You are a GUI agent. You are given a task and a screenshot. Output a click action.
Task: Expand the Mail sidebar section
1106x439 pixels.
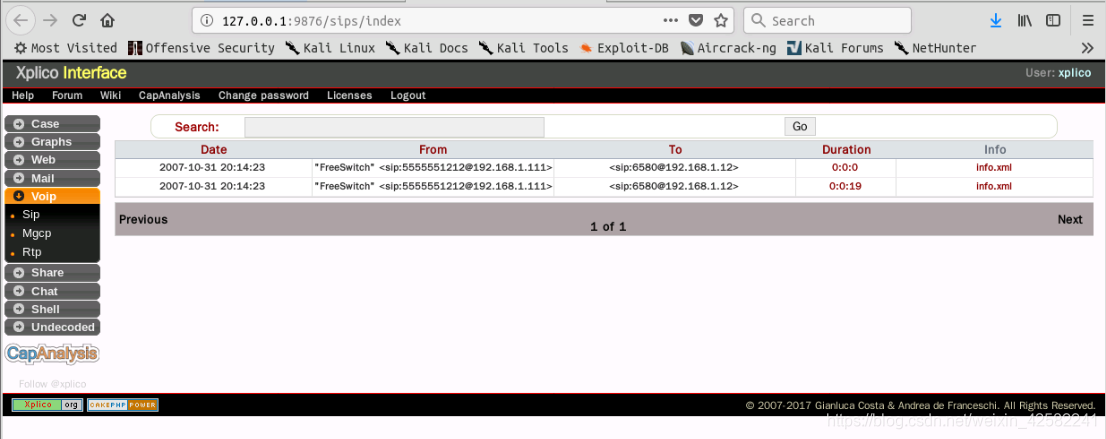(52, 179)
